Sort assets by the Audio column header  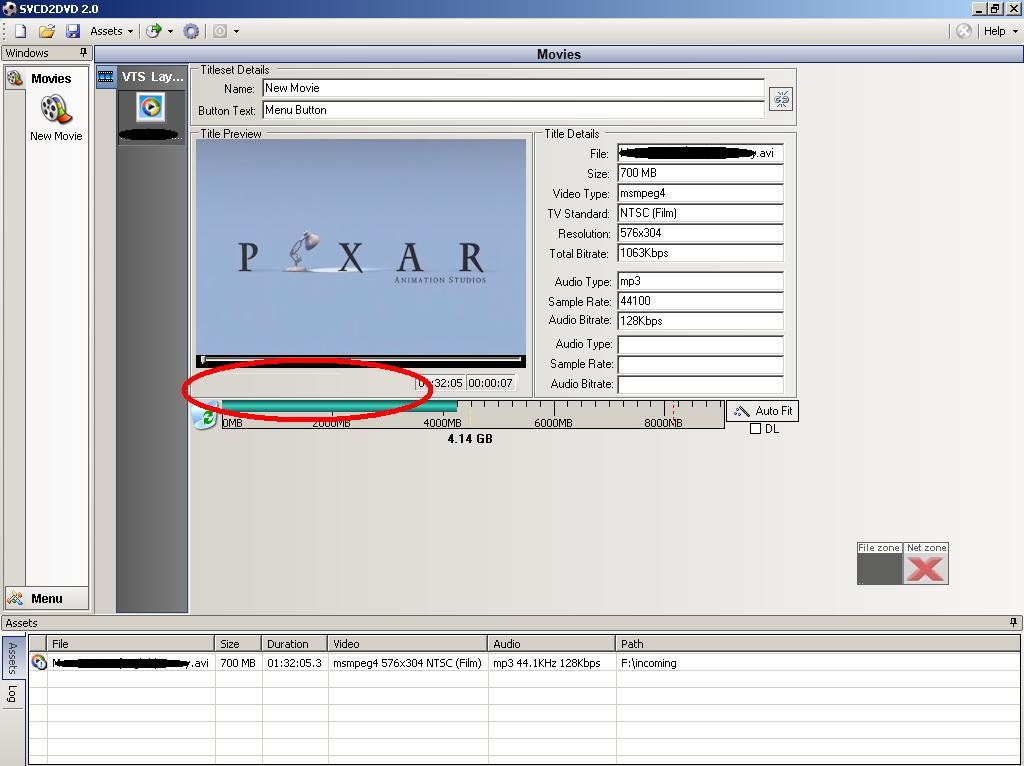point(552,644)
